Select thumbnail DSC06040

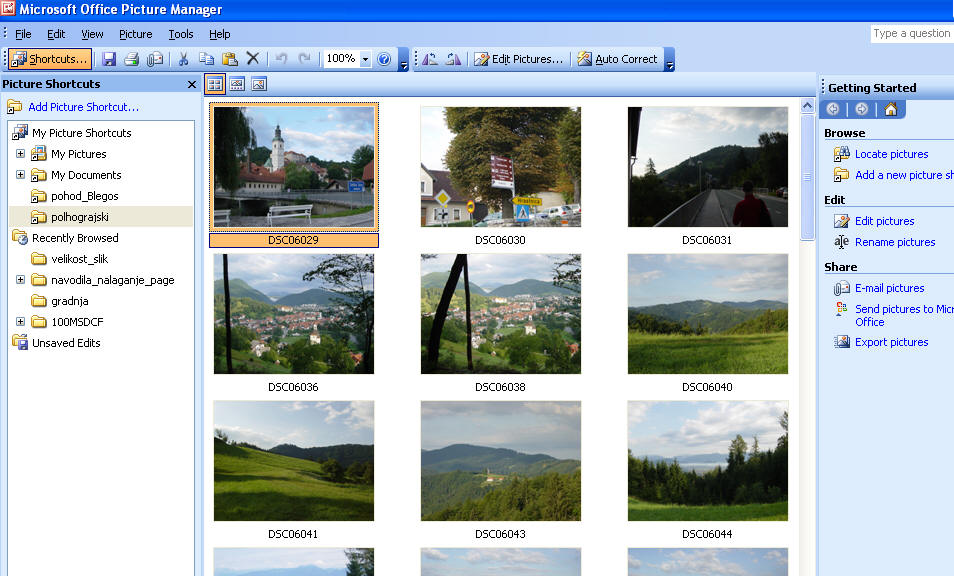(708, 314)
